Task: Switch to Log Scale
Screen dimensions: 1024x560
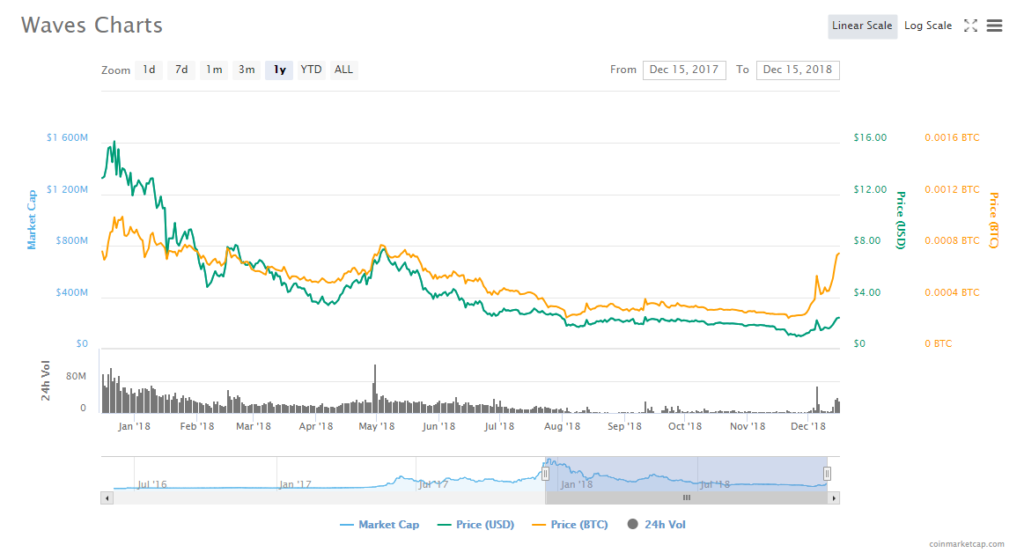Action: tap(928, 26)
